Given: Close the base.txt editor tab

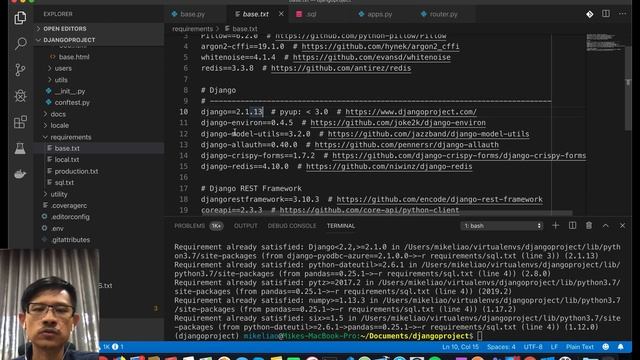Looking at the screenshot, I should click(281, 14).
